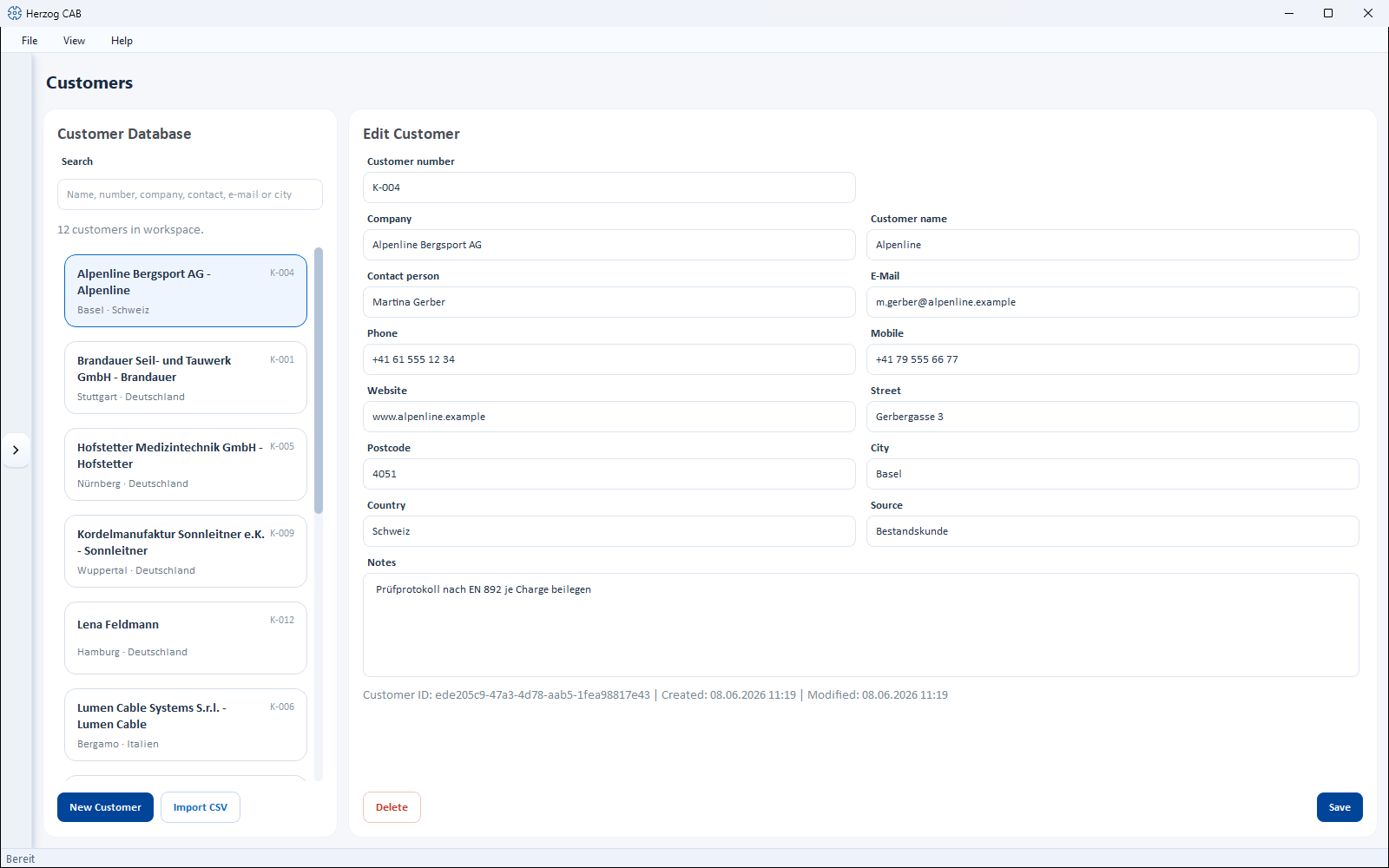Click the Company field with Alpenline Bergsport AG
1389x868 pixels.
(x=609, y=245)
